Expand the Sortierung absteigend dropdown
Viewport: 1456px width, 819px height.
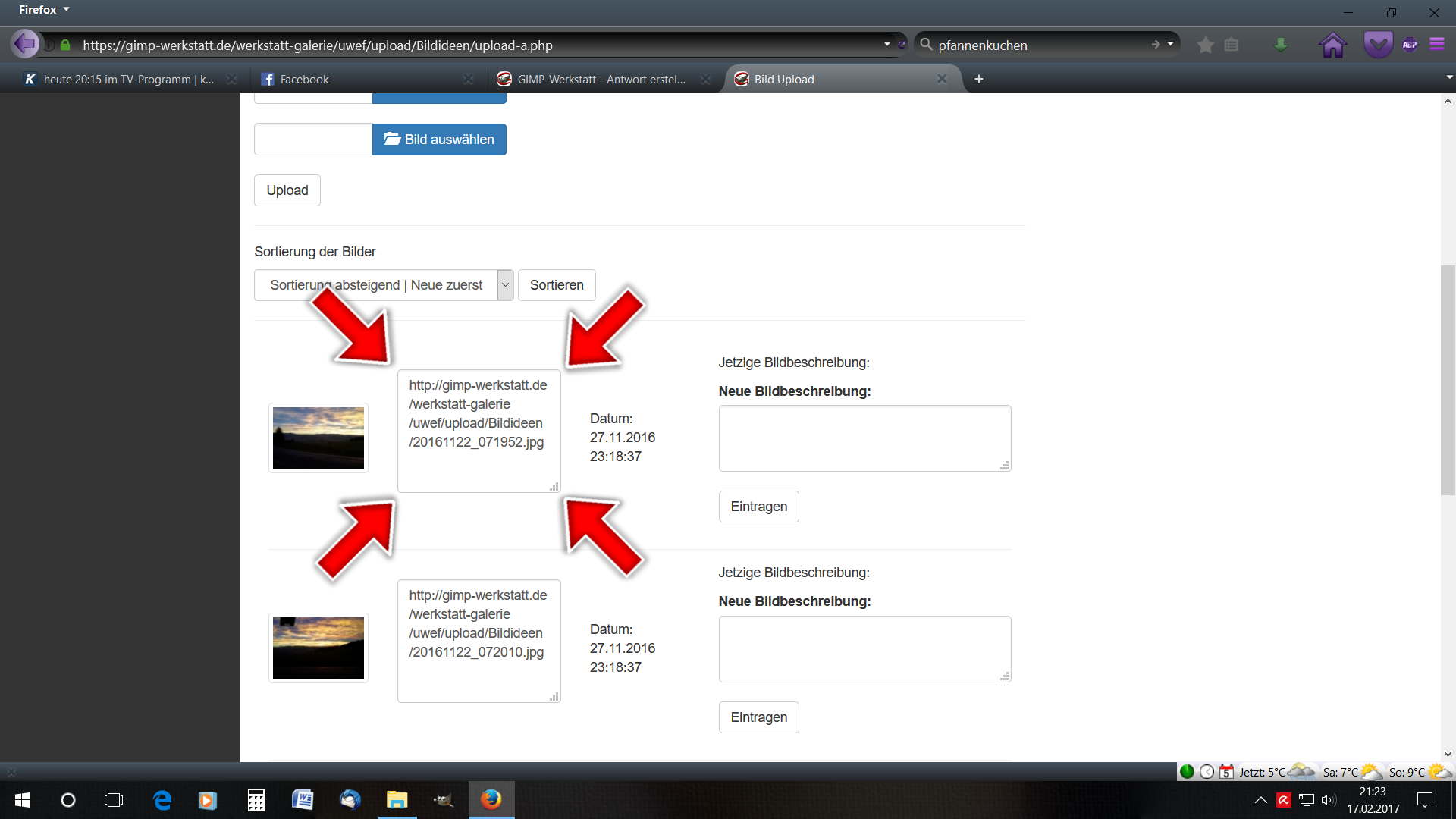tap(505, 285)
